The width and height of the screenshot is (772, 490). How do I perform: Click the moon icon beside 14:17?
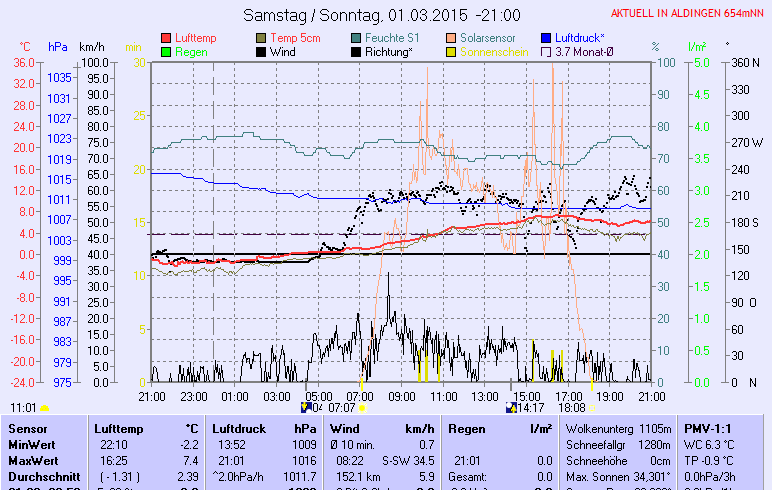coord(512,408)
